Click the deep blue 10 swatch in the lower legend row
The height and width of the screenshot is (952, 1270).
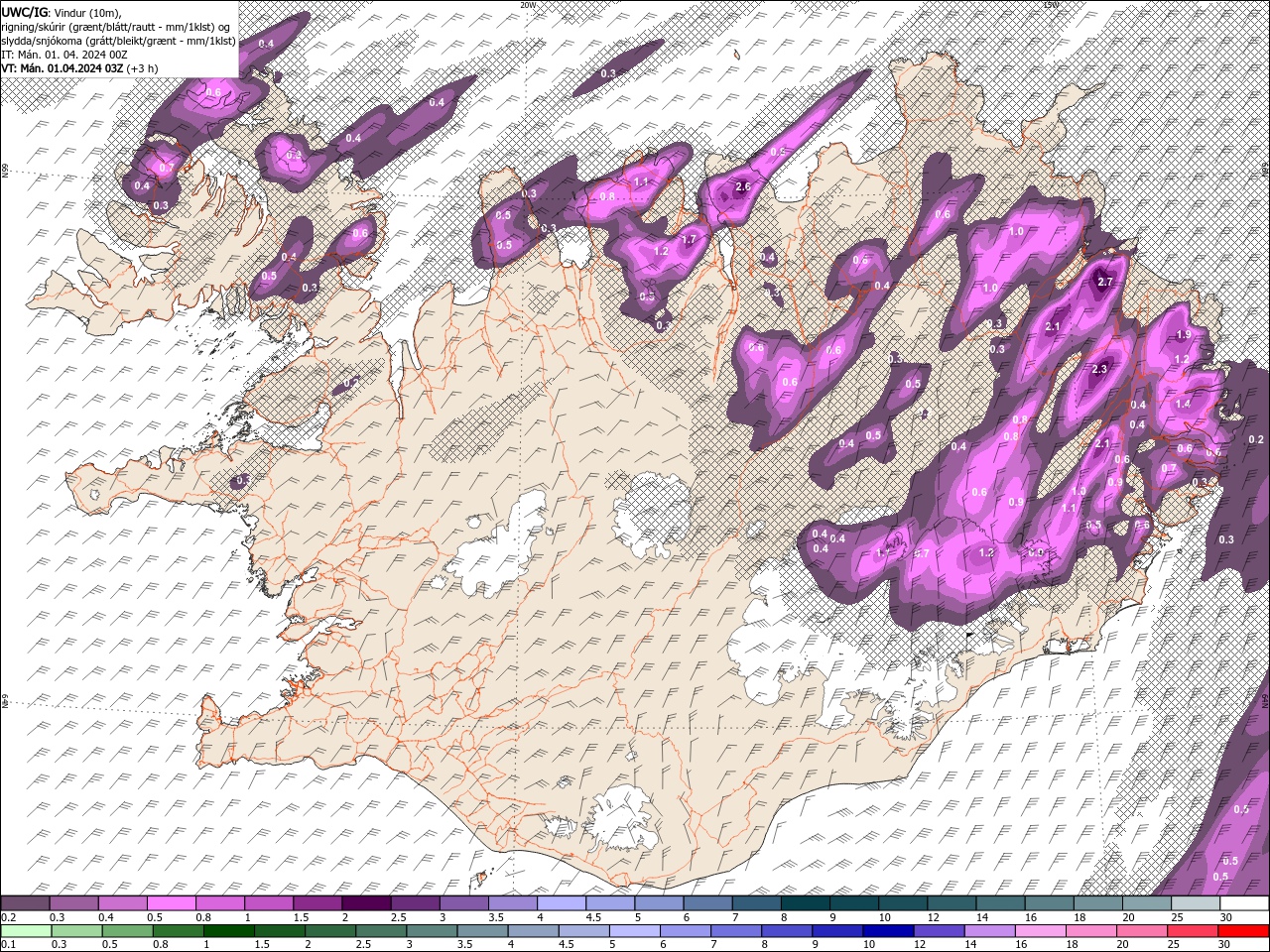tap(888, 931)
